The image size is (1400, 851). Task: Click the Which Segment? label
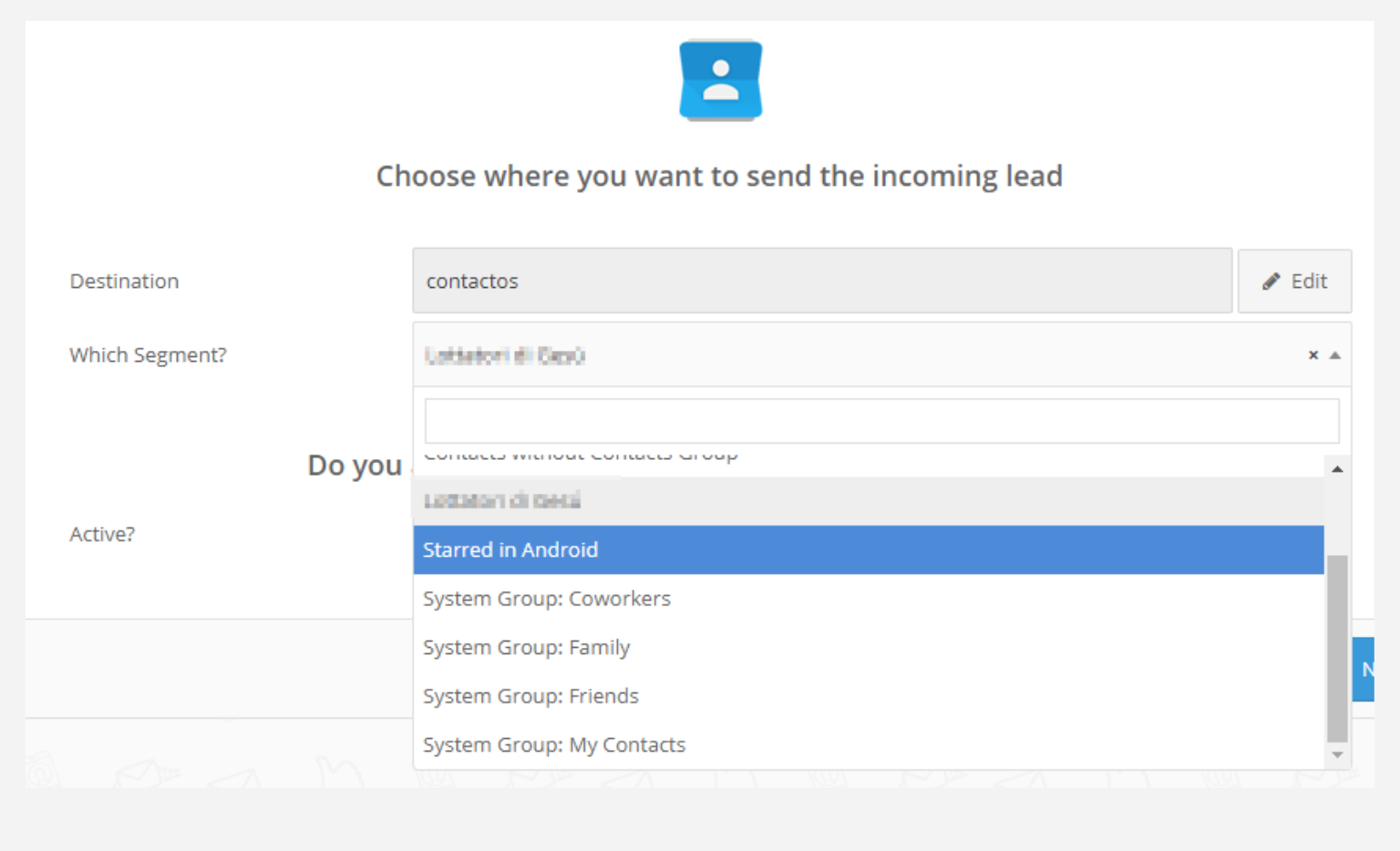(x=148, y=355)
